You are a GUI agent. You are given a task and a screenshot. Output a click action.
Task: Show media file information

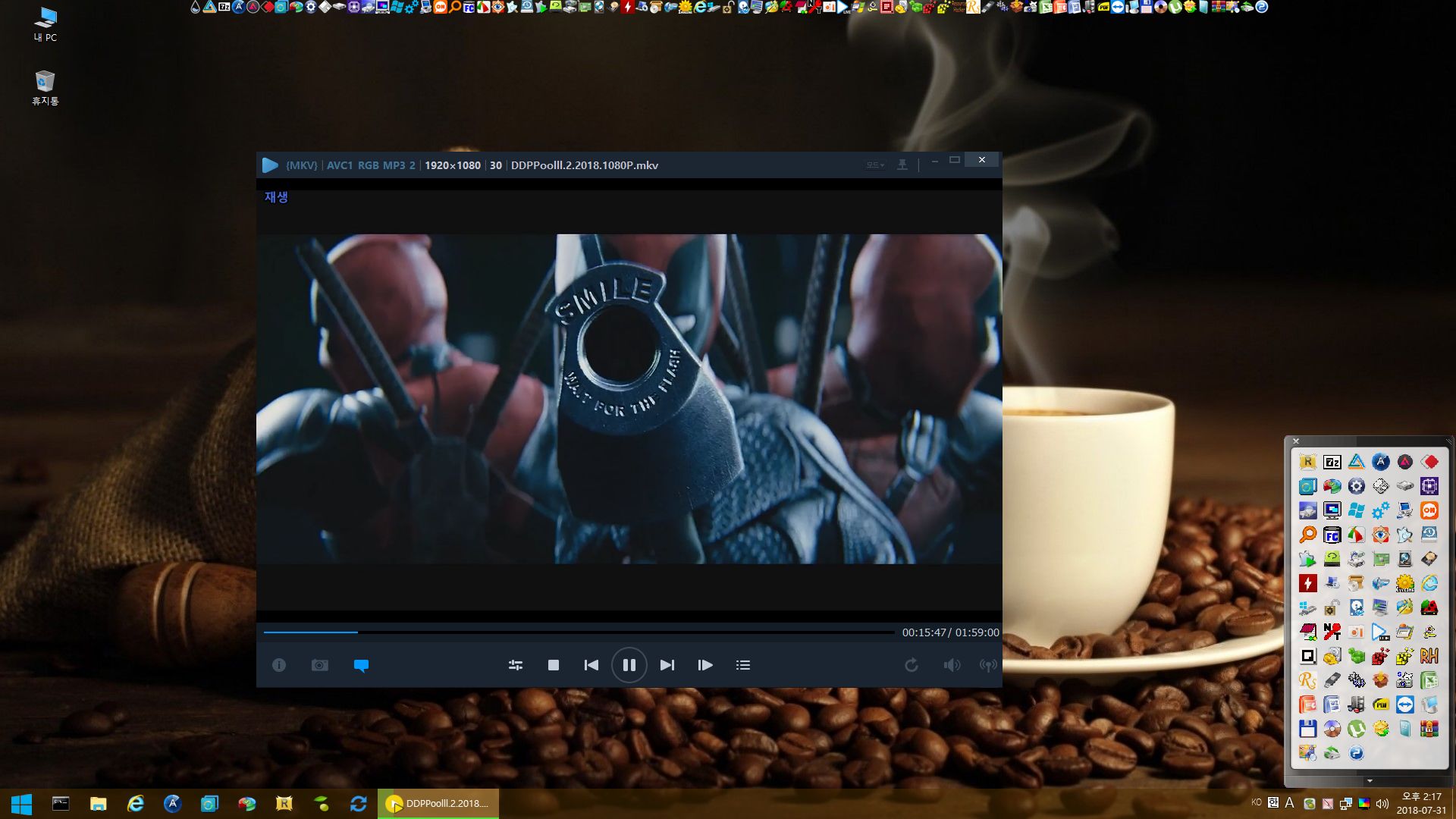tap(279, 665)
